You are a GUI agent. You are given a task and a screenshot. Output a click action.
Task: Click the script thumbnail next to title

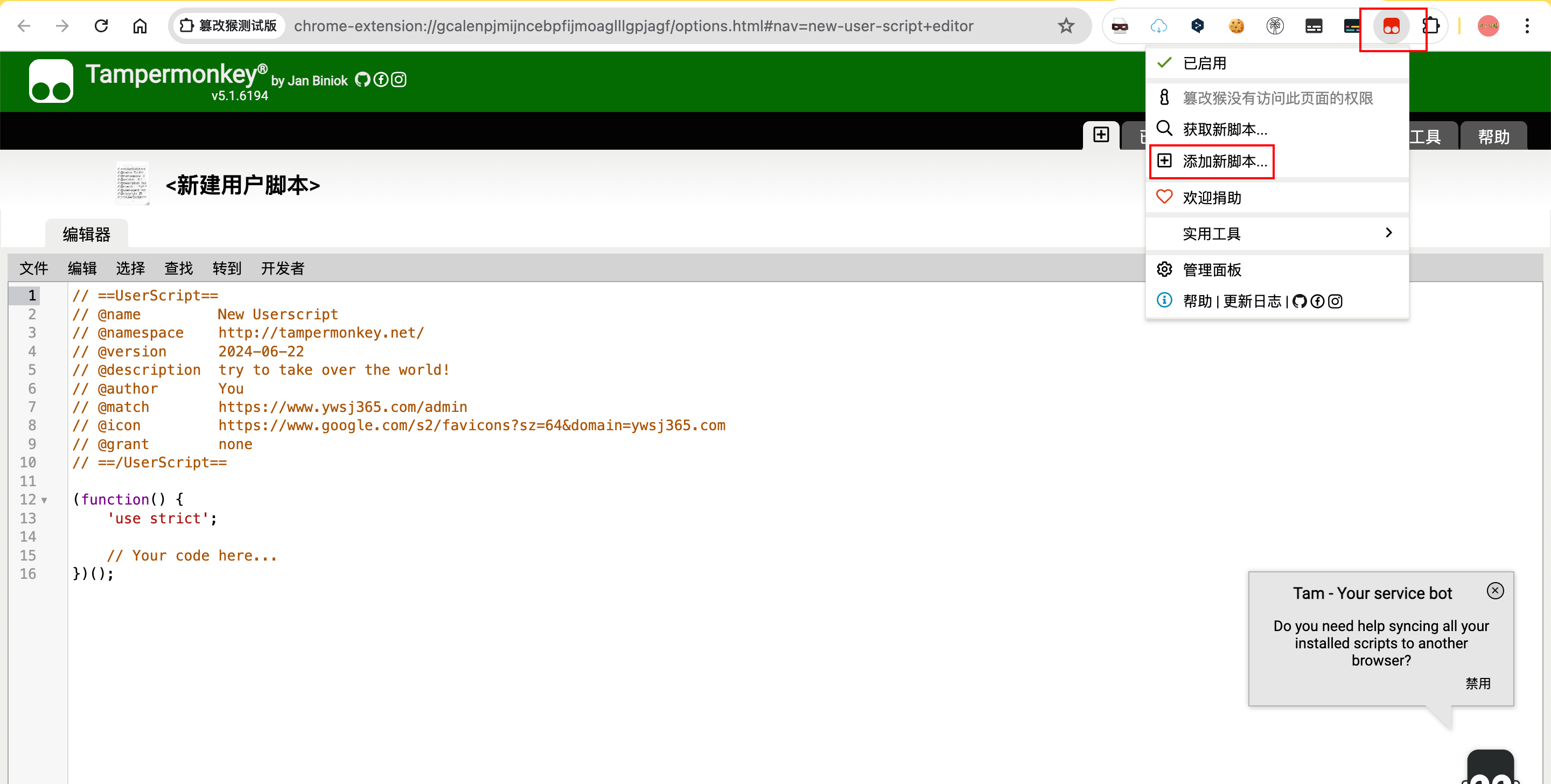[x=132, y=183]
